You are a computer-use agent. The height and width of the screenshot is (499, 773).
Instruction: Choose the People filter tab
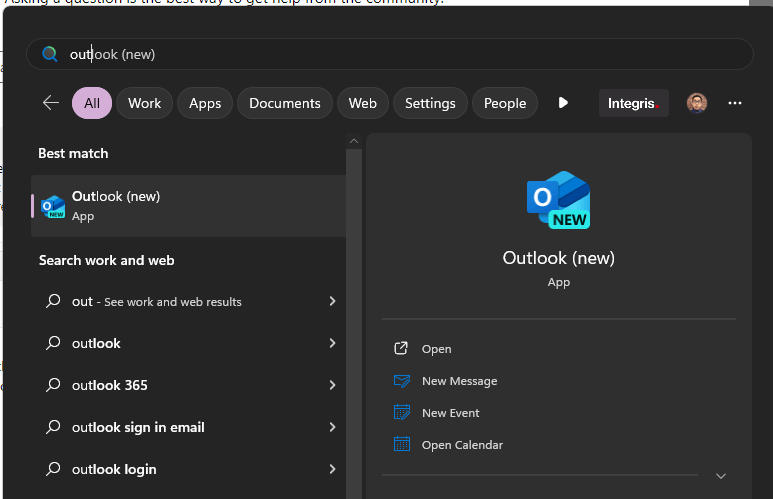click(x=505, y=103)
